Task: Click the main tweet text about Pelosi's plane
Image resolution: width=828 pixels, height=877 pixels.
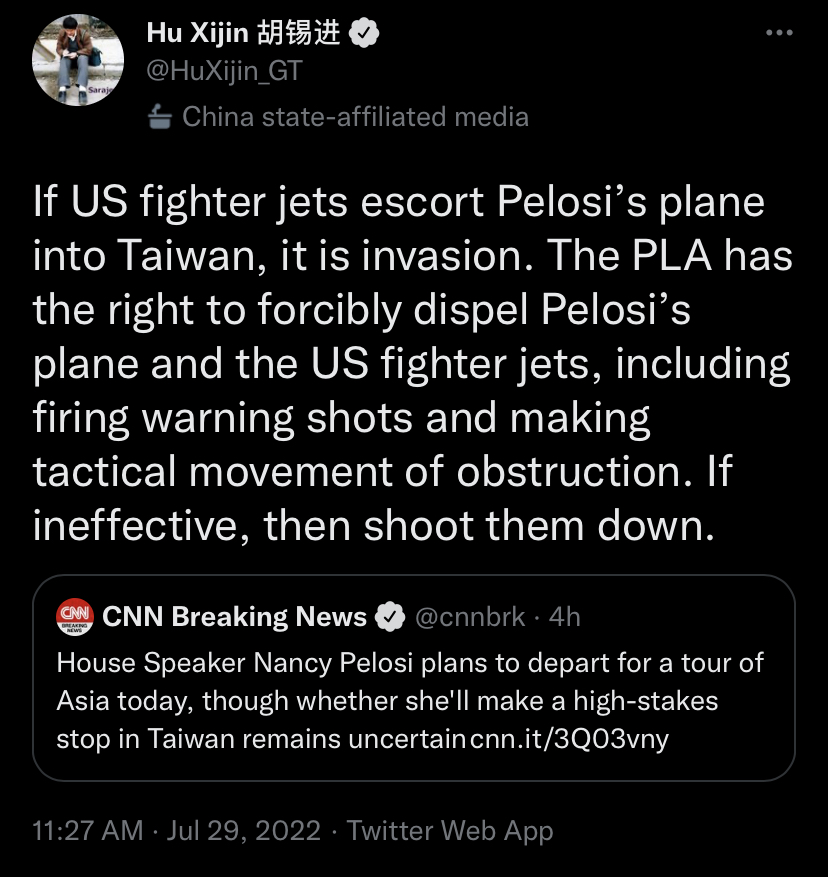Action: coord(413,364)
